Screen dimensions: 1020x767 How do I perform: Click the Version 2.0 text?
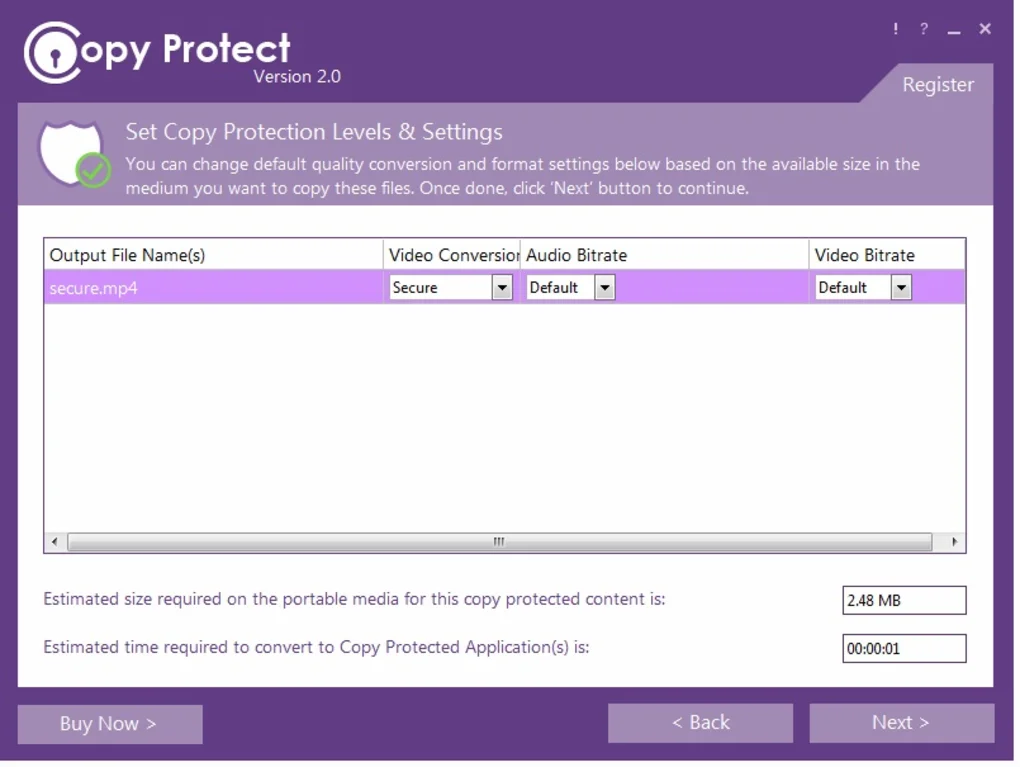[297, 77]
